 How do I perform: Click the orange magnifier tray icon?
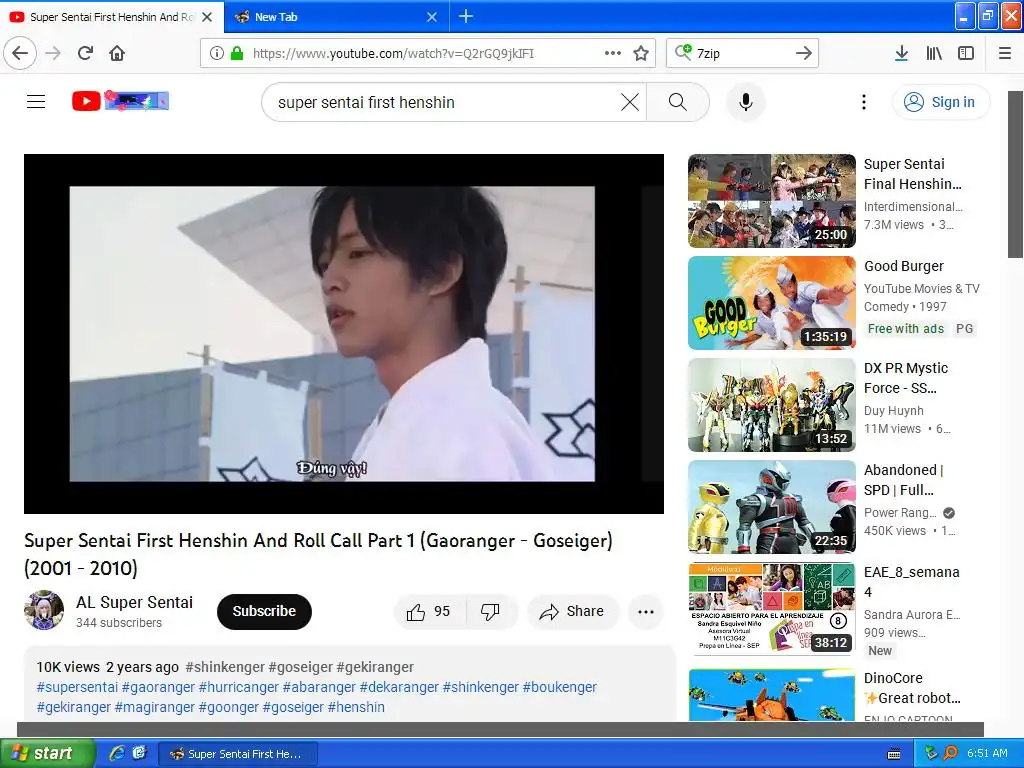click(x=950, y=753)
